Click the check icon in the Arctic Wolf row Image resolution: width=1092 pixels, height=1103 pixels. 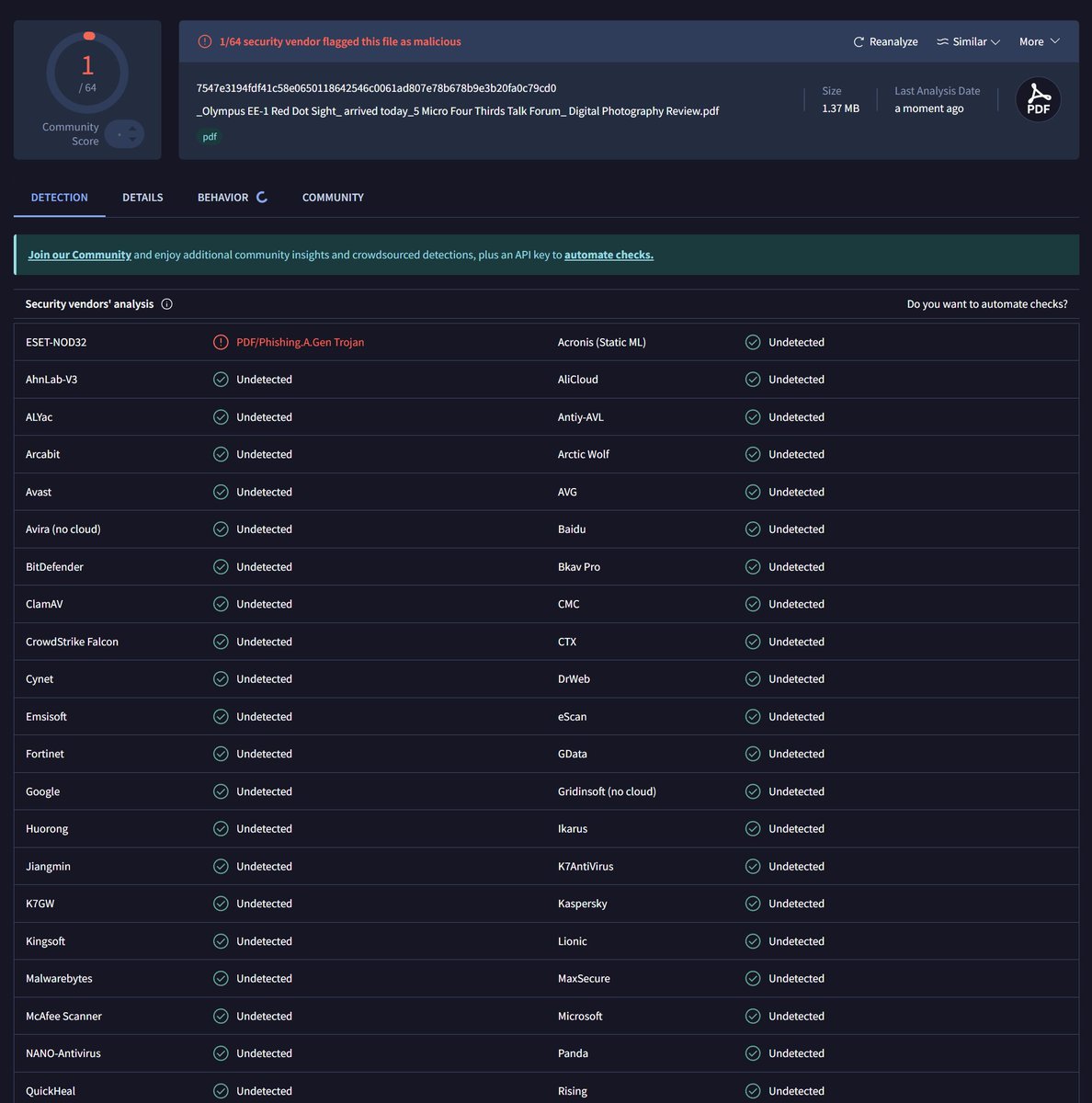pyautogui.click(x=753, y=454)
